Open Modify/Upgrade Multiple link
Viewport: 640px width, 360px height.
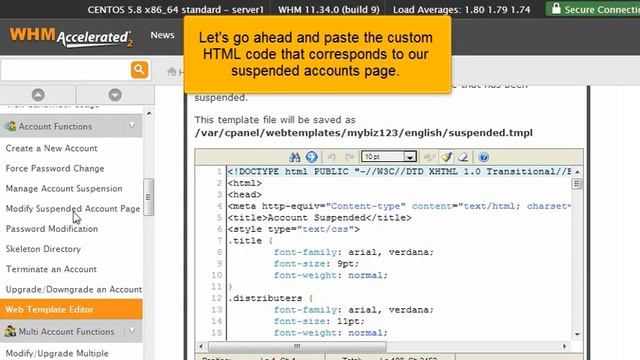coord(57,353)
